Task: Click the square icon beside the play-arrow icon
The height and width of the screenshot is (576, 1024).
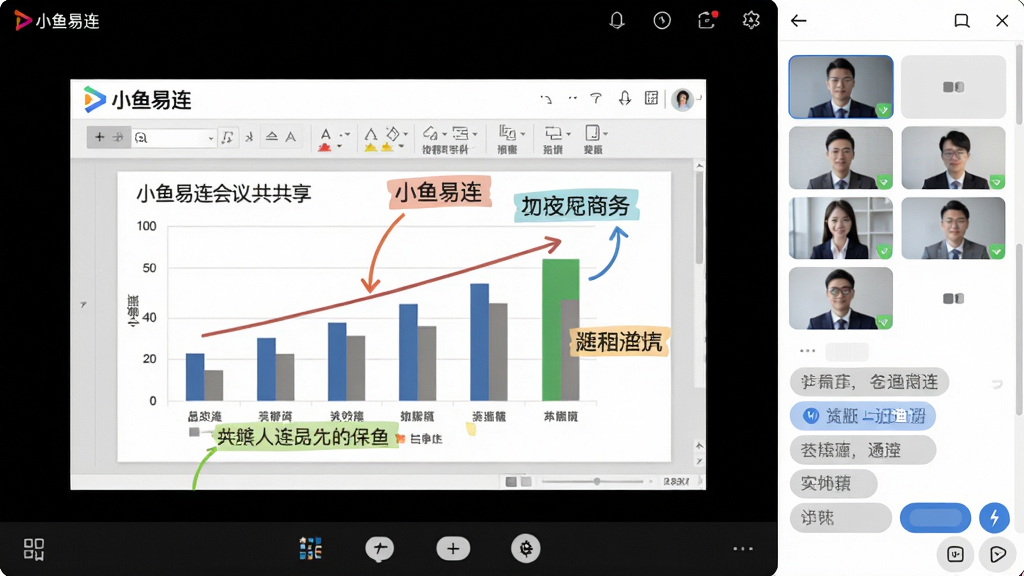Action: click(x=955, y=554)
